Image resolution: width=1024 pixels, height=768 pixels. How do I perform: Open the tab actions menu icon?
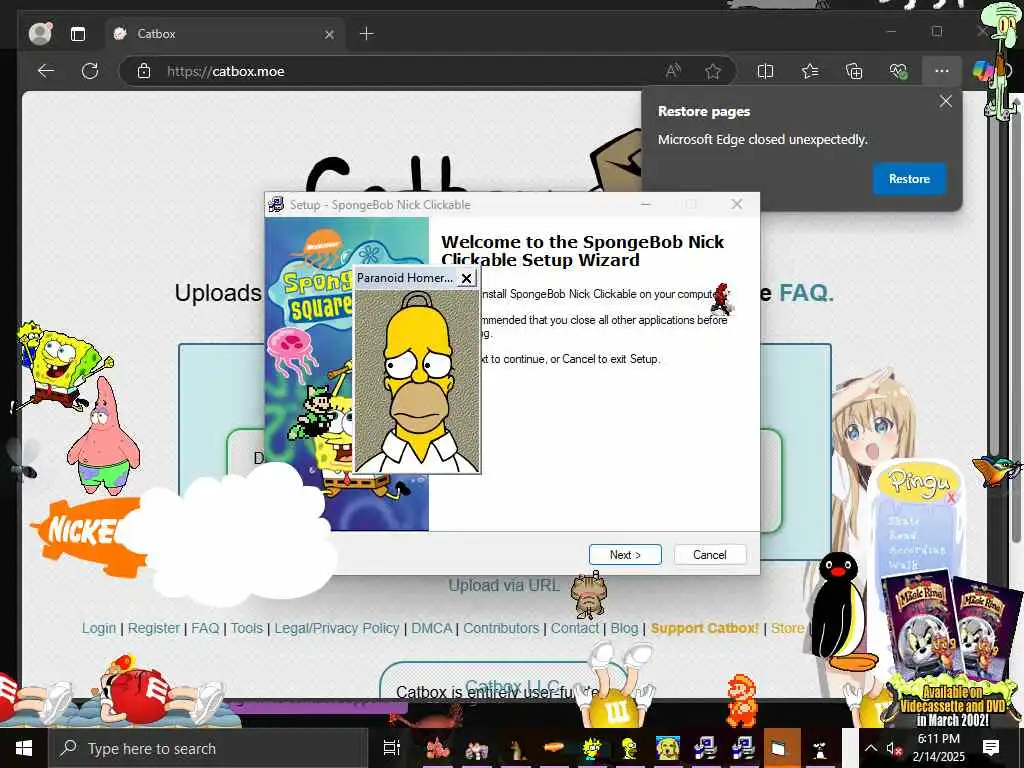pyautogui.click(x=78, y=34)
